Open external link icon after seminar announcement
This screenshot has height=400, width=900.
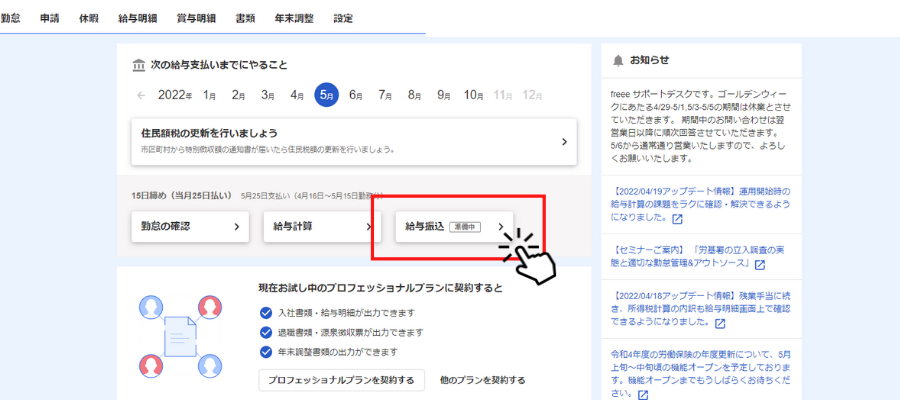759,265
